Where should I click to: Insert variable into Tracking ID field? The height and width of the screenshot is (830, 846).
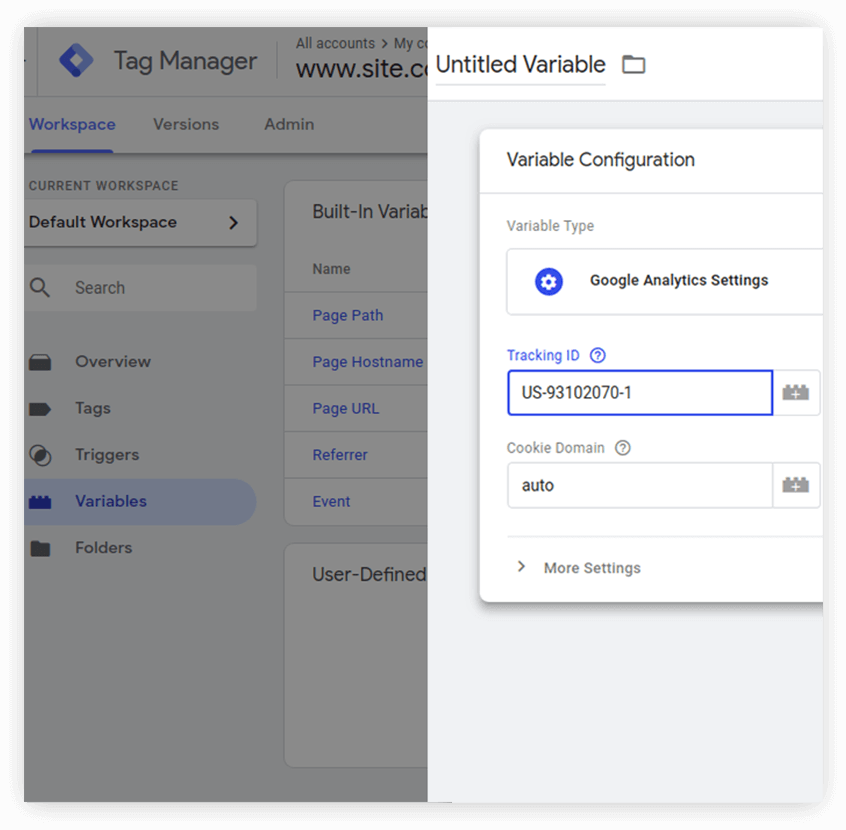796,392
